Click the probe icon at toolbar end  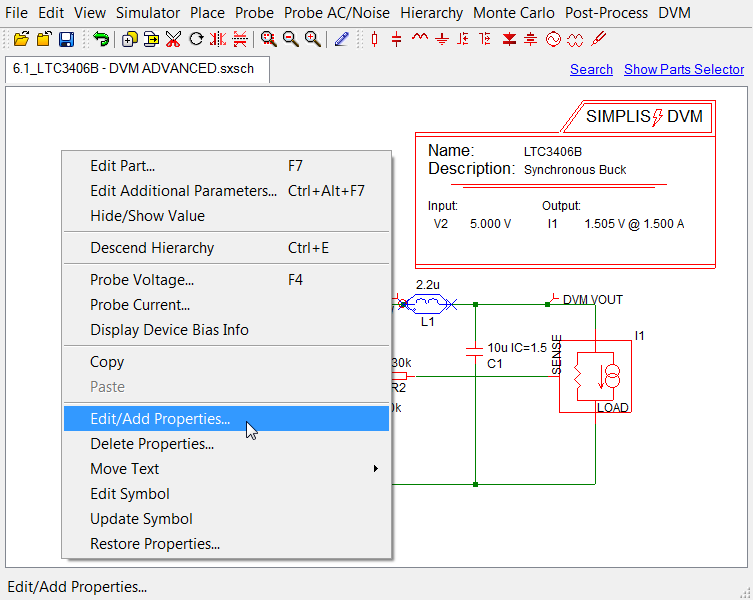598,39
